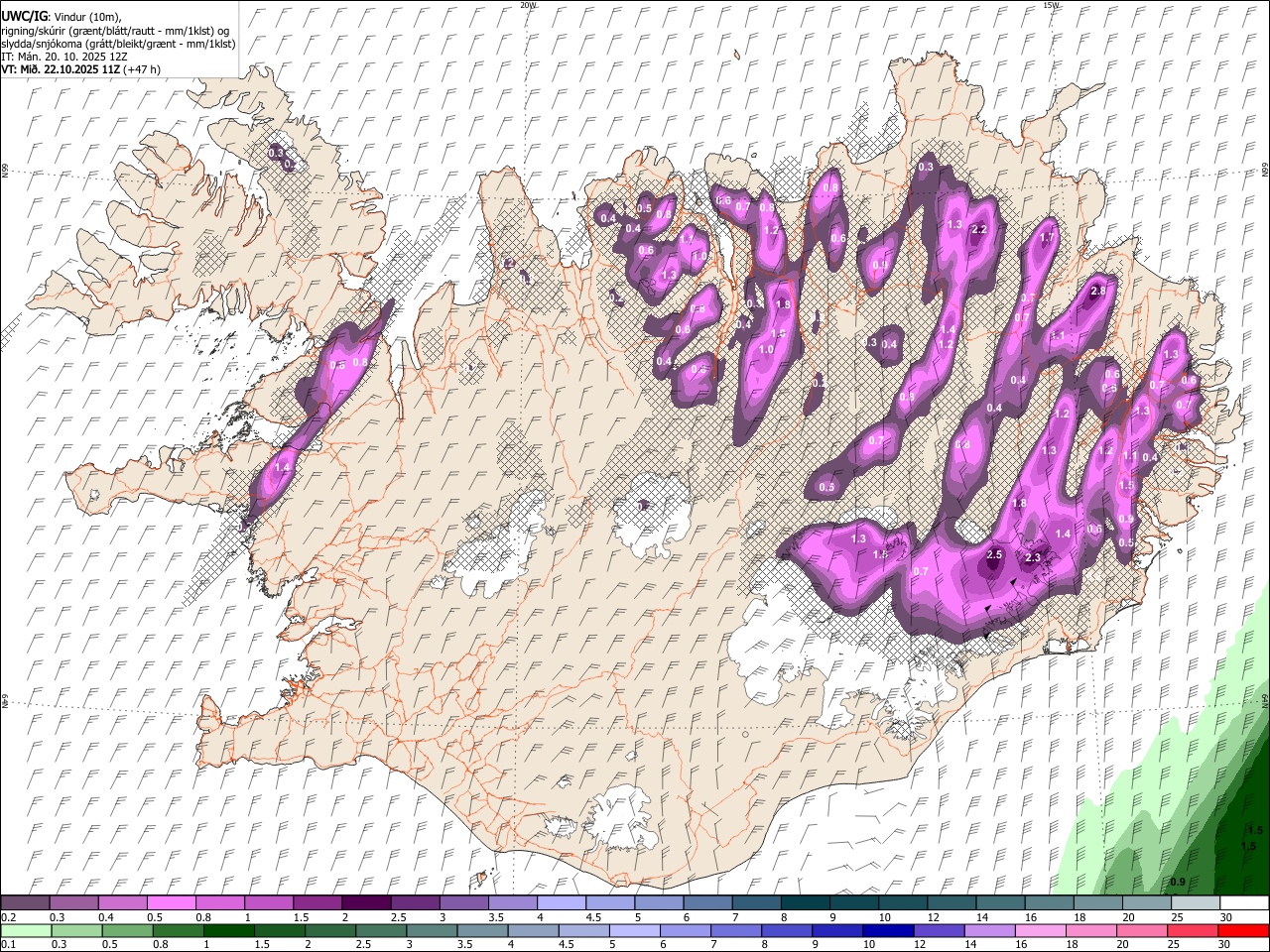Click the '2.5' snowfall value on the map

994,554
